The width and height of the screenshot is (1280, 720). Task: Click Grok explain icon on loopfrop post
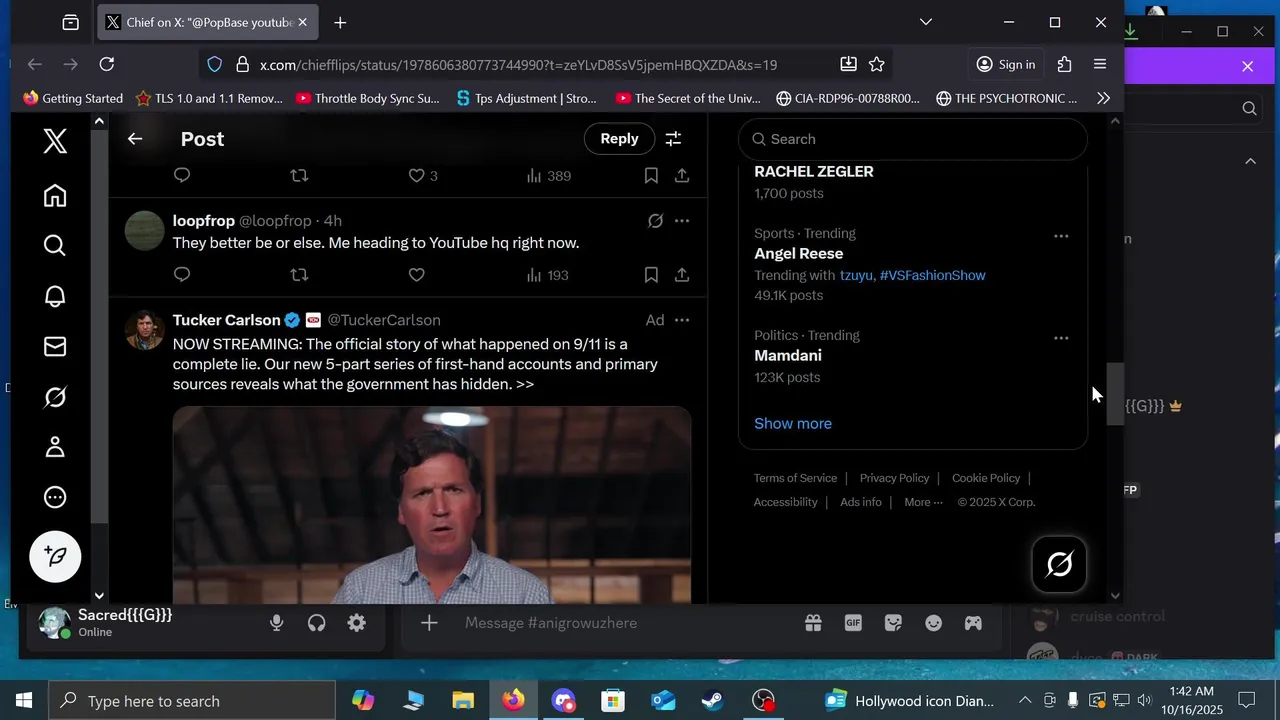coord(655,221)
